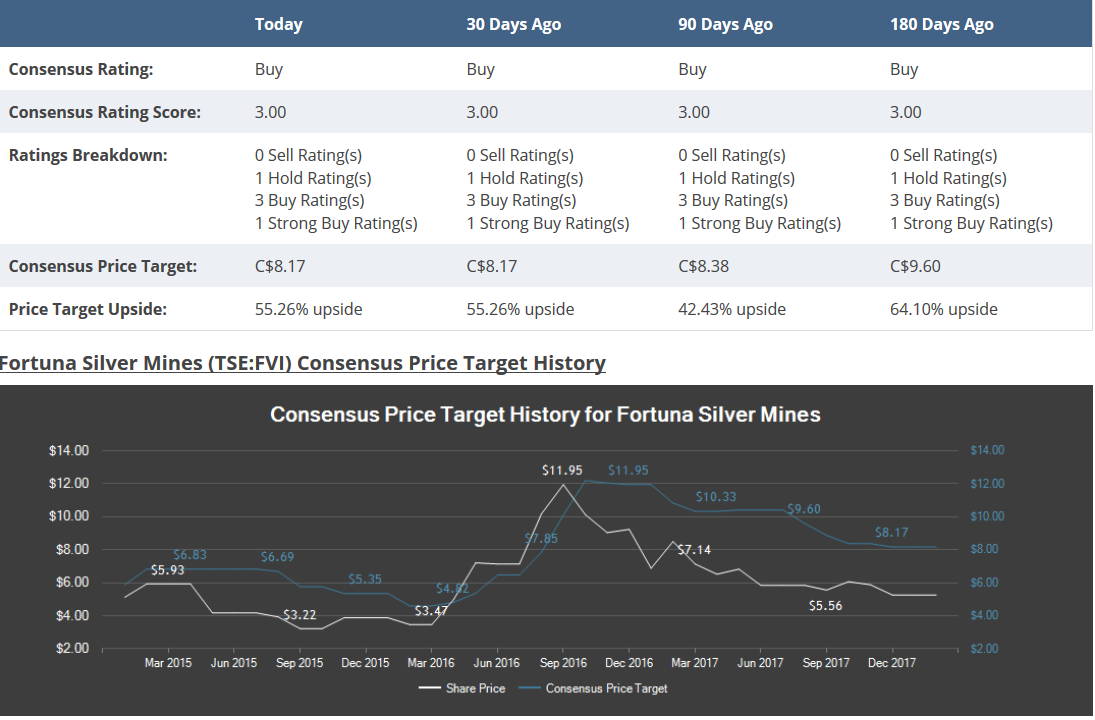Click the $3.22 share price low label
The image size is (1095, 720).
click(300, 614)
